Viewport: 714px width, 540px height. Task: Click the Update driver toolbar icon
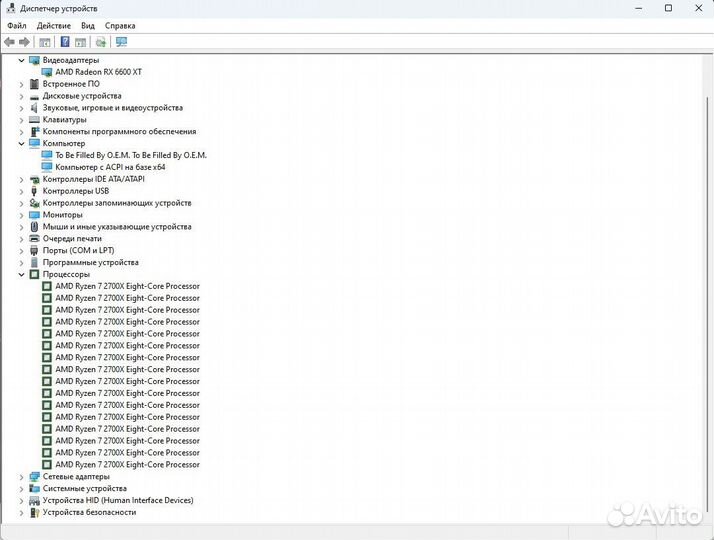101,42
